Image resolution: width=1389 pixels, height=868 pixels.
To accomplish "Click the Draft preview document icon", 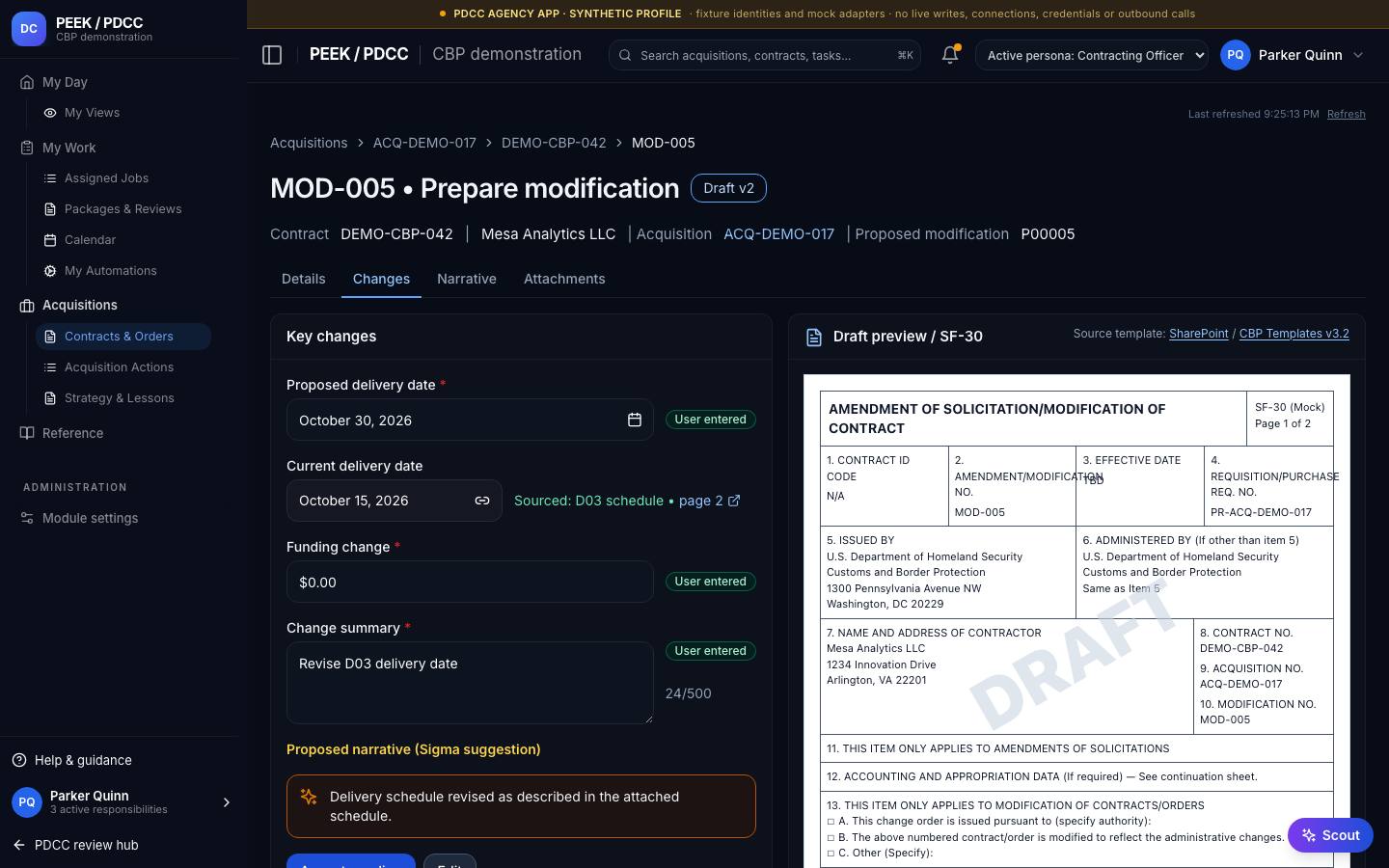I will tap(814, 337).
